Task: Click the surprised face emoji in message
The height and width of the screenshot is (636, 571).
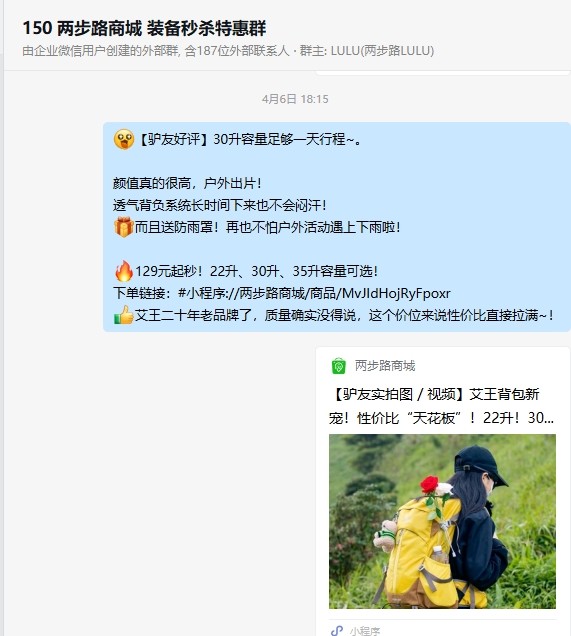Action: (124, 140)
